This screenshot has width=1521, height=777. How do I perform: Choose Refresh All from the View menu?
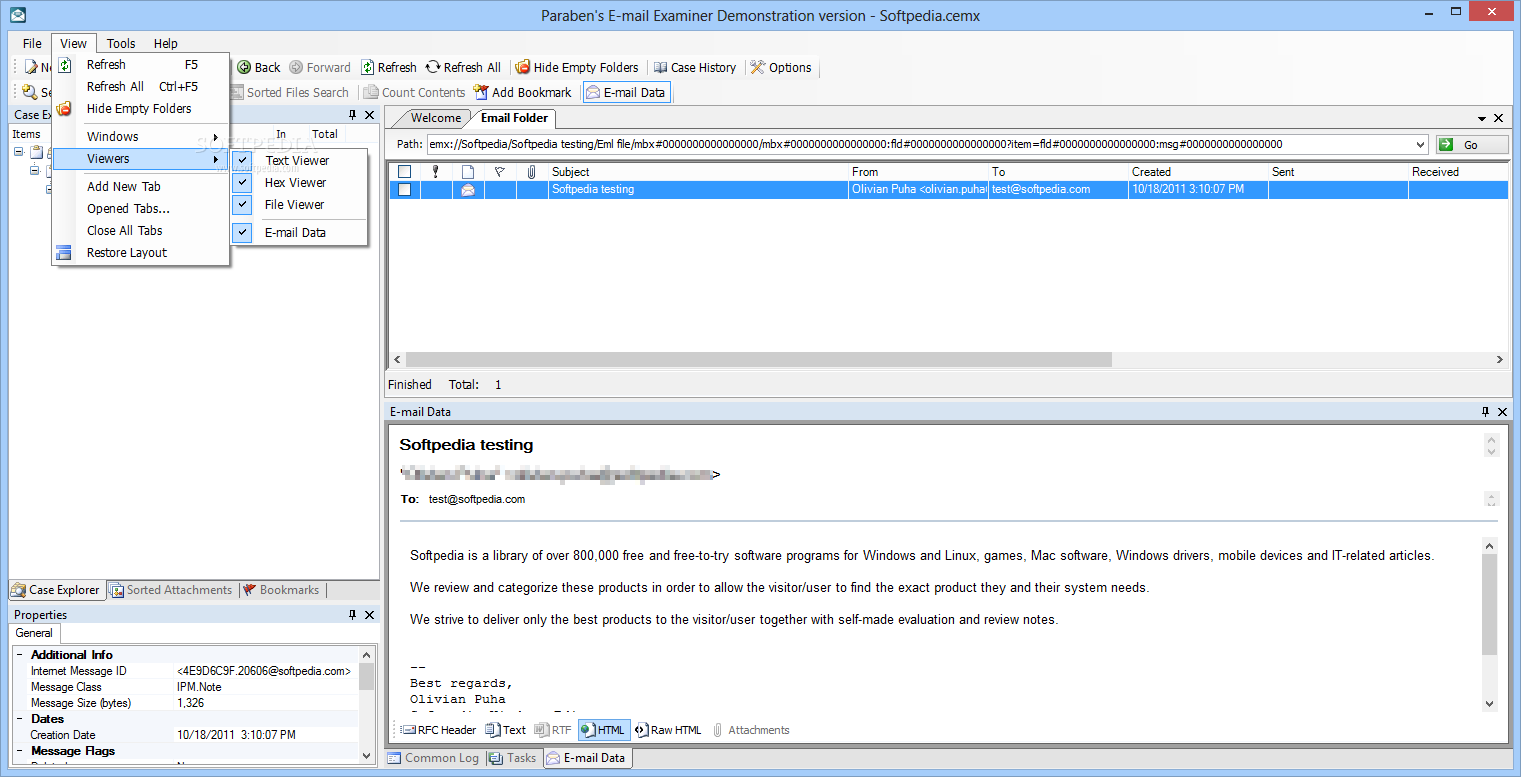coord(141,86)
